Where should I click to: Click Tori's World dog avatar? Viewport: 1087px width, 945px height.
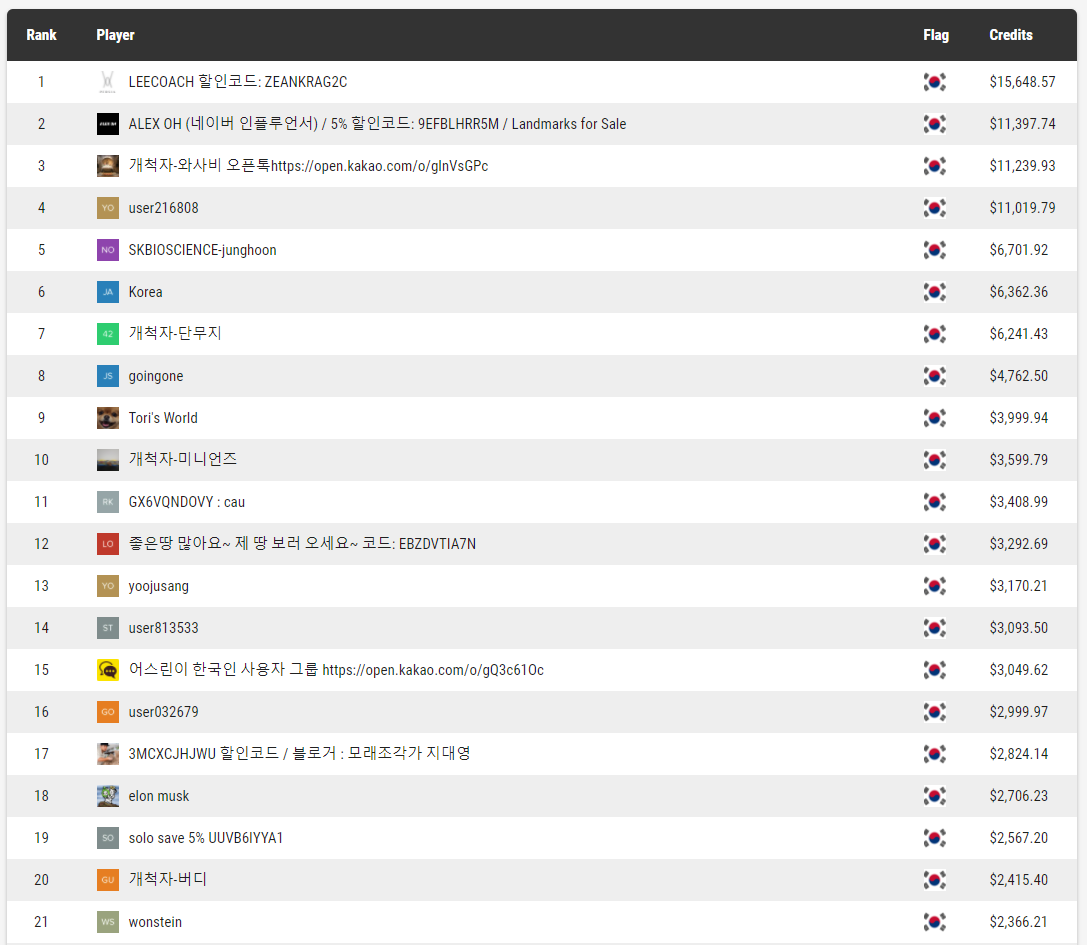(107, 418)
